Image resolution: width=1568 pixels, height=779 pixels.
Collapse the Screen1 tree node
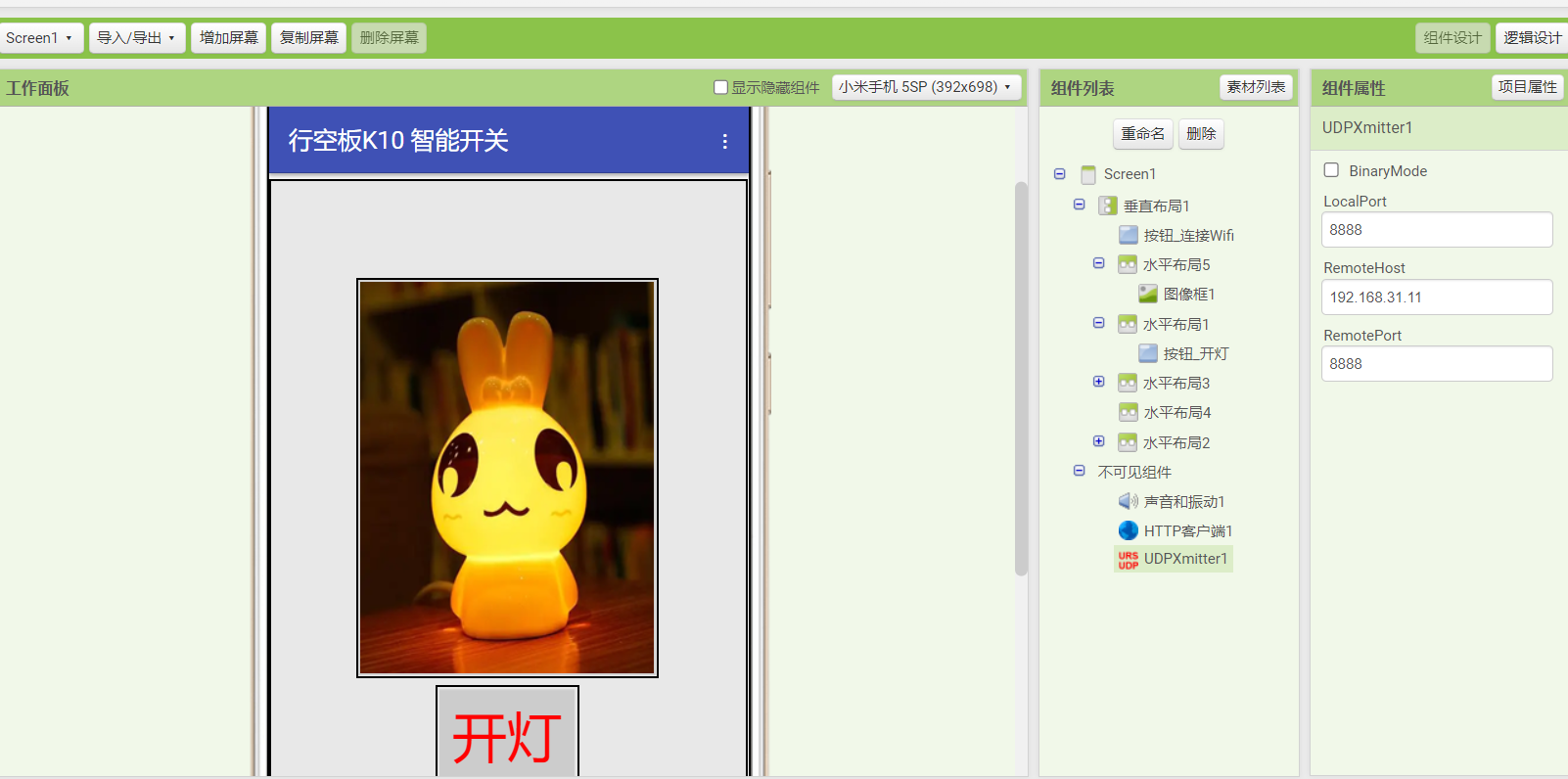coord(1059,174)
